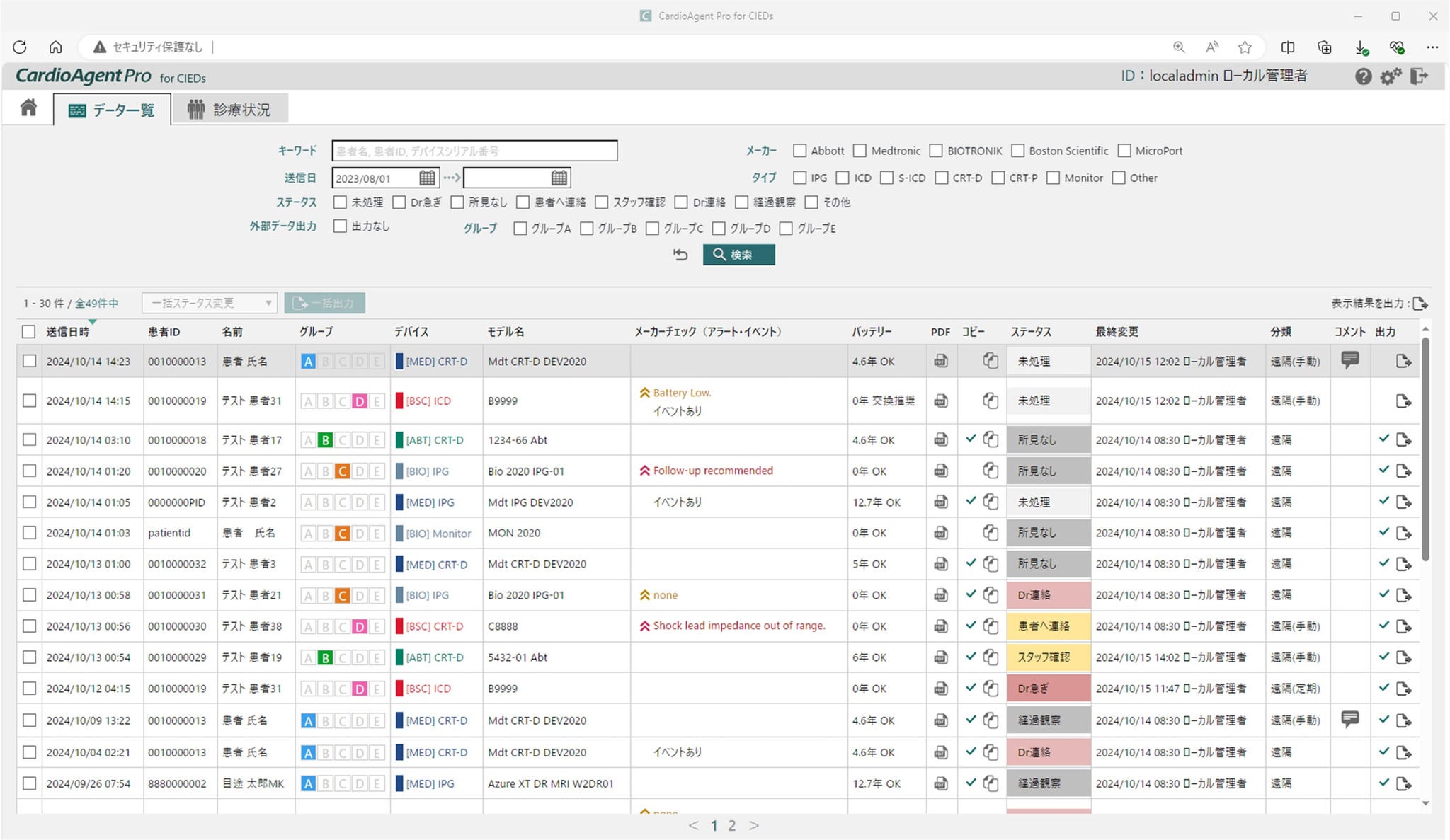The image size is (1450, 840).
Task: Open status dropdown showing スタッフ確認
Action: 1048,657
